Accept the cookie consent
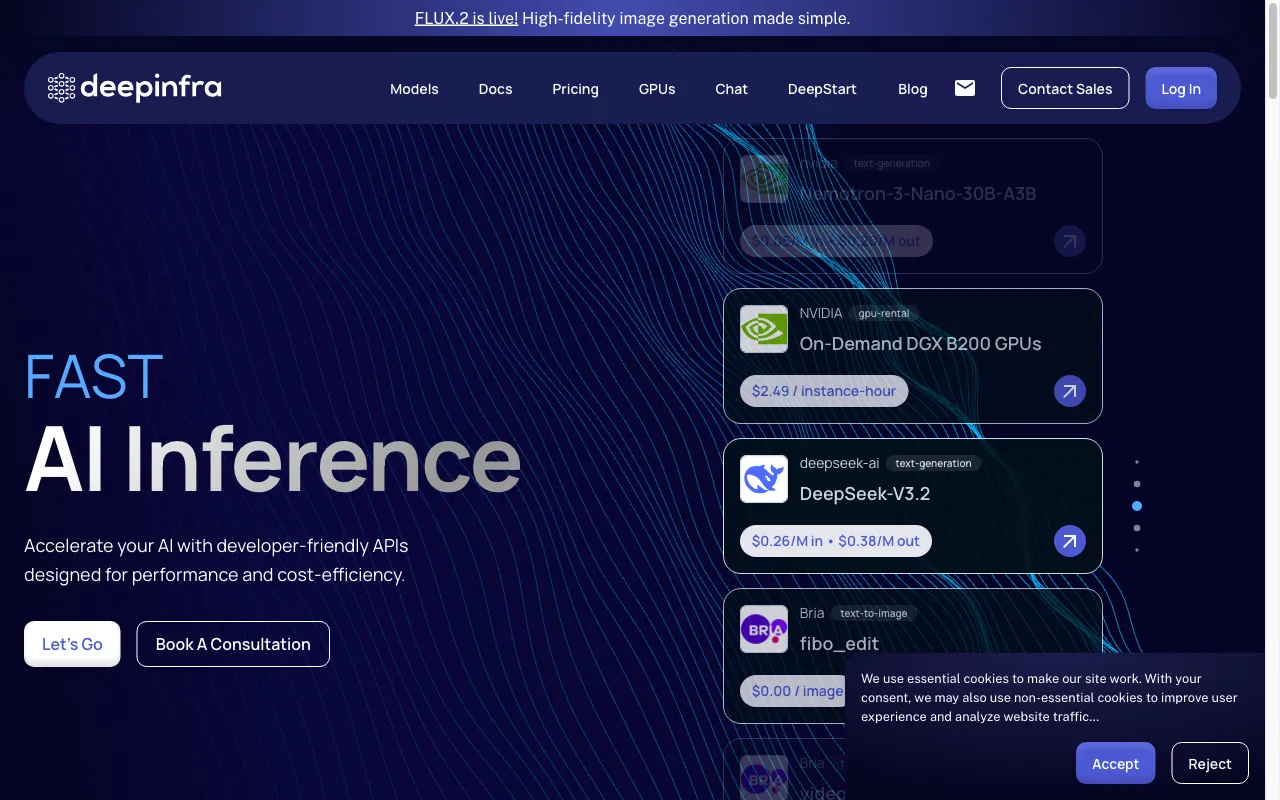This screenshot has height=800, width=1280. coord(1115,763)
